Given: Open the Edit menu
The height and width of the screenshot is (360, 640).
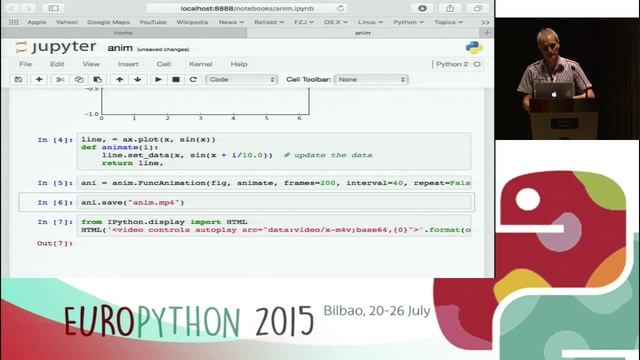Looking at the screenshot, I should coord(57,64).
